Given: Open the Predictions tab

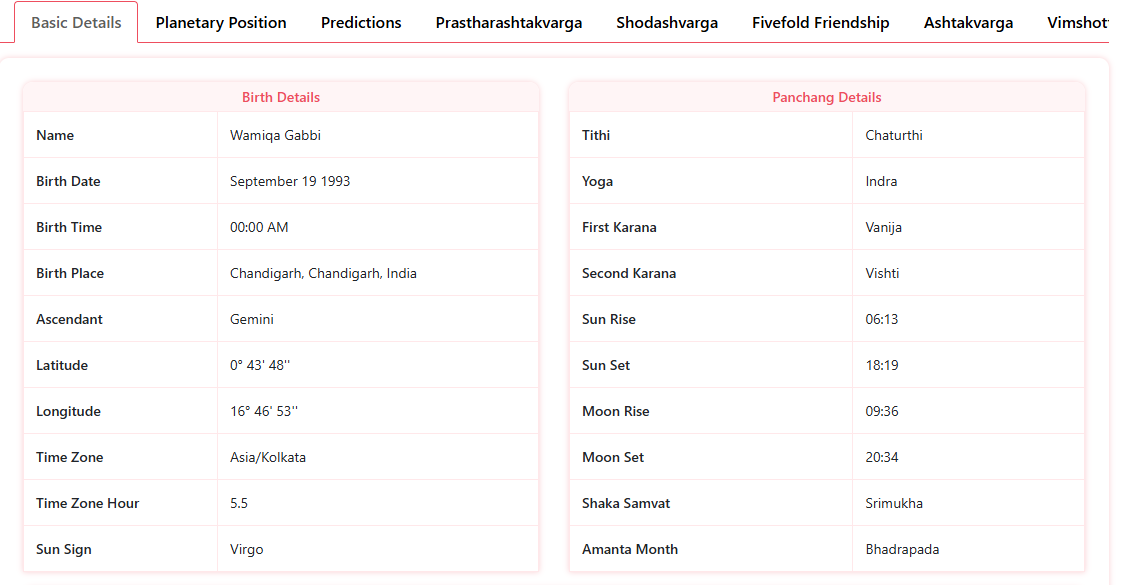Looking at the screenshot, I should 361,22.
